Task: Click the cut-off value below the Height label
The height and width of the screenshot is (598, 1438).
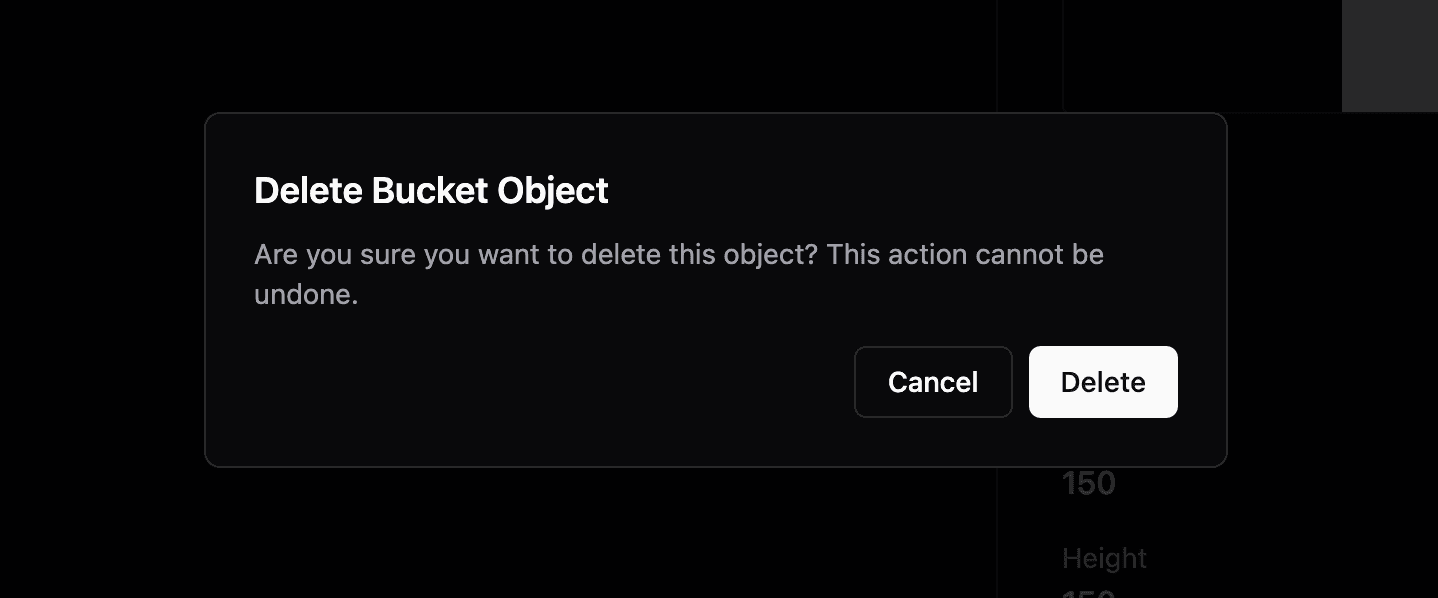Action: pos(1089,592)
